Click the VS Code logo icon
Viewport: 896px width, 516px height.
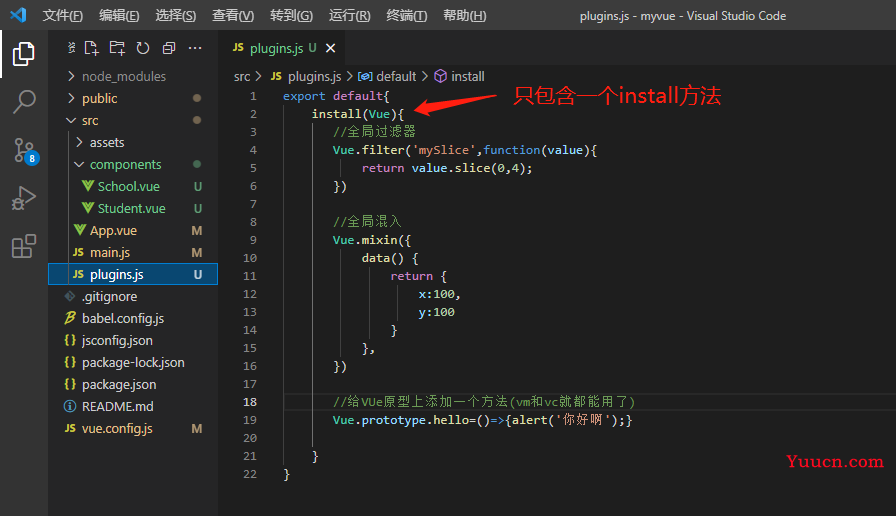pos(18,15)
